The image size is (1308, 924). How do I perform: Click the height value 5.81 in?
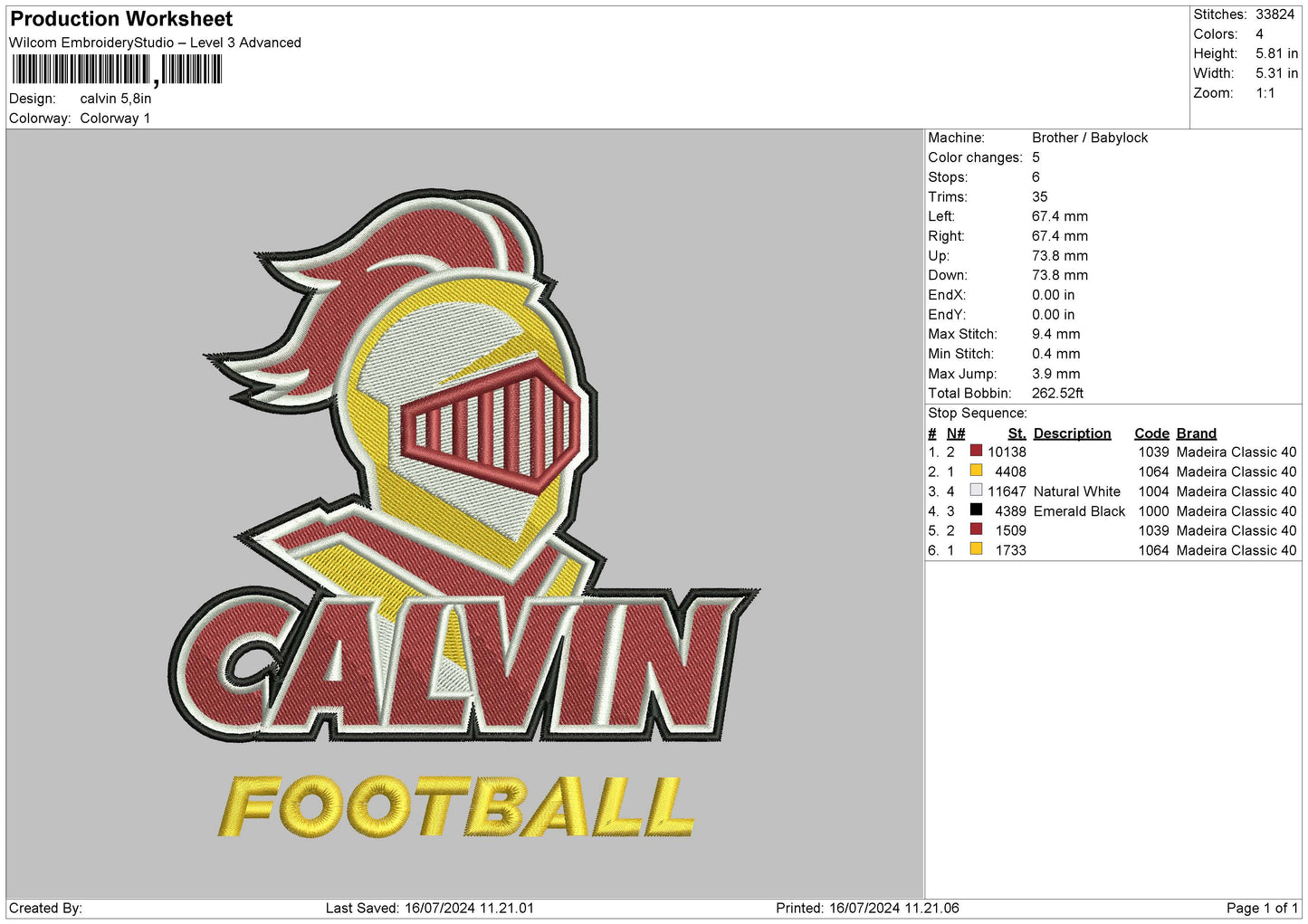point(1276,53)
